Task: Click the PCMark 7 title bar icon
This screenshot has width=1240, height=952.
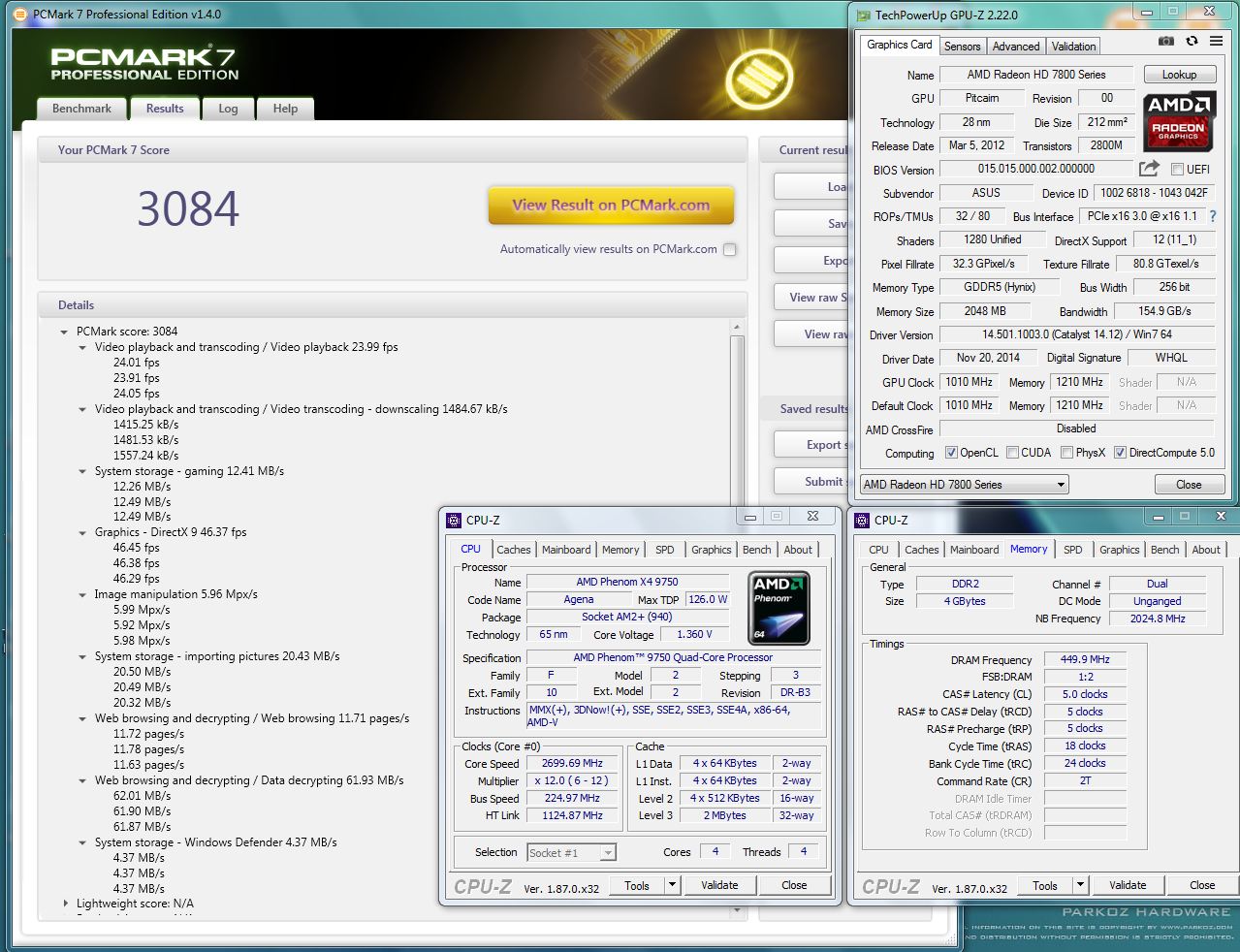Action: coord(22,15)
